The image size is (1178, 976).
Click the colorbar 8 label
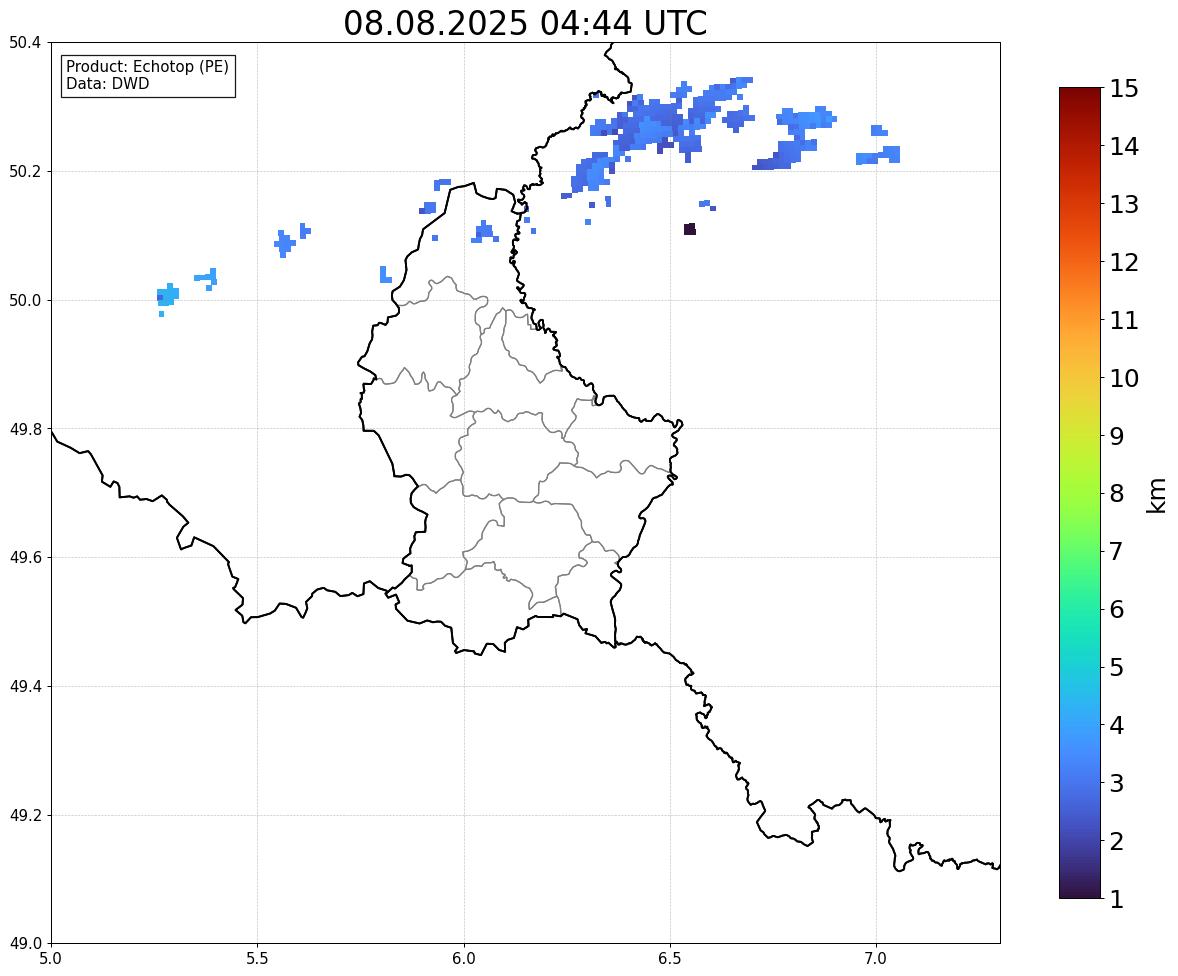[x=1117, y=494]
